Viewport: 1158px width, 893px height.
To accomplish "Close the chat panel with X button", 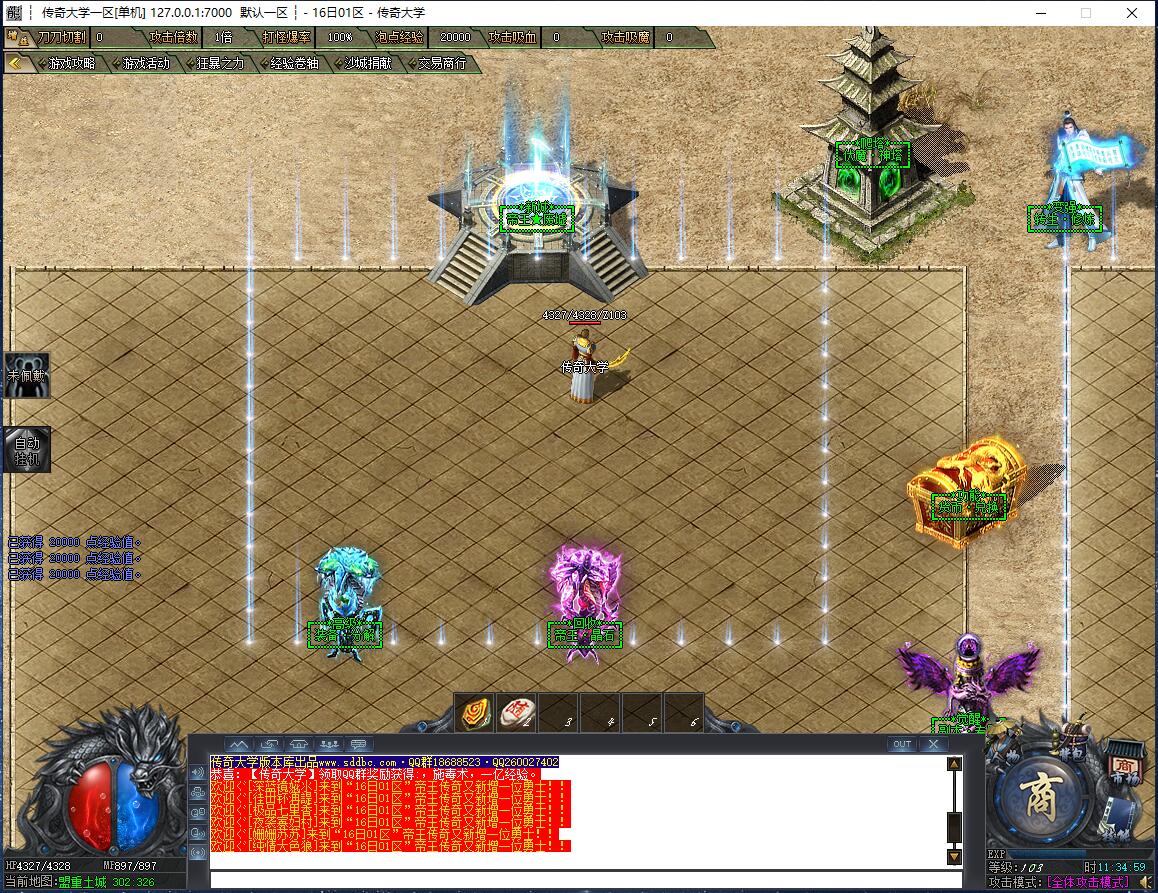I will point(933,744).
